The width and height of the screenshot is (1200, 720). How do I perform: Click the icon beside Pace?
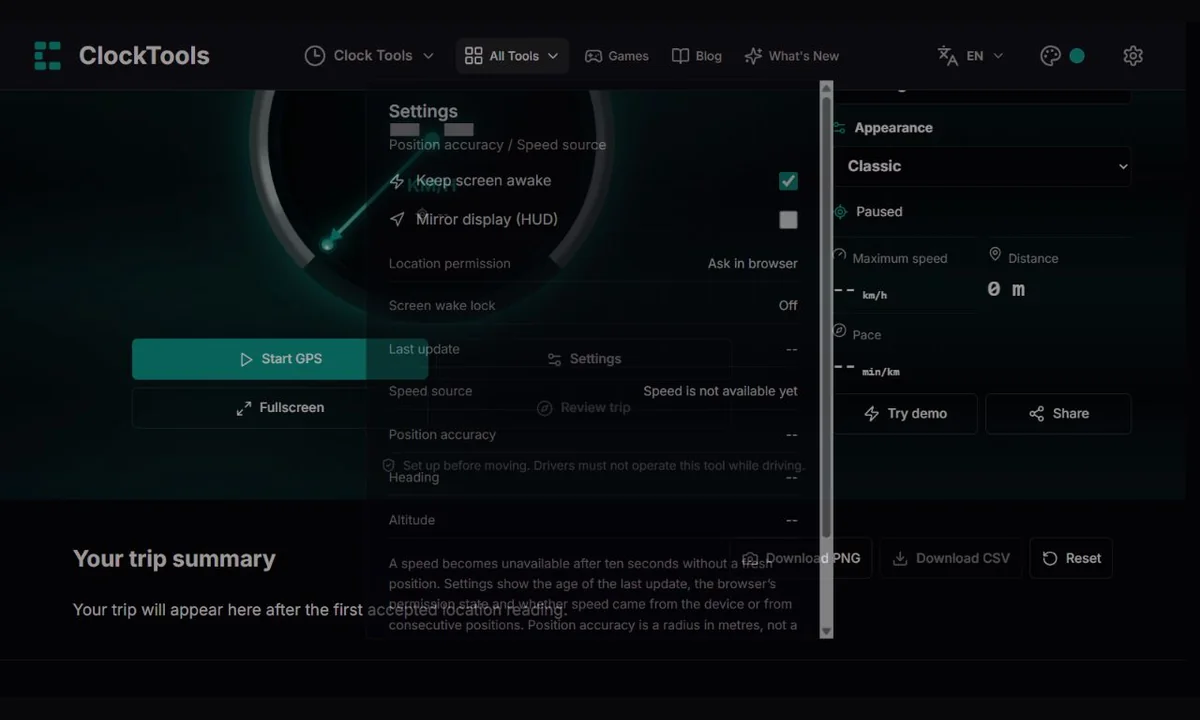(840, 331)
